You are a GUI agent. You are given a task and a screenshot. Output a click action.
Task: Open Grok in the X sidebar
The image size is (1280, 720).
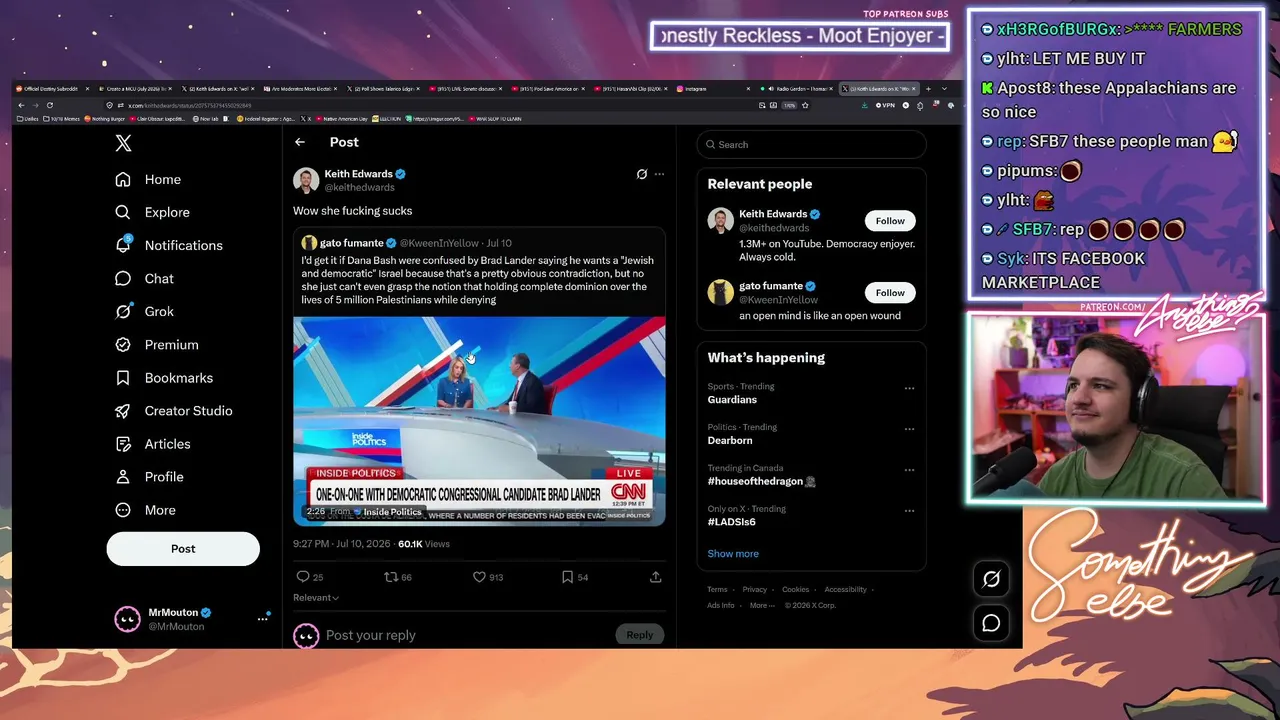[144, 311]
